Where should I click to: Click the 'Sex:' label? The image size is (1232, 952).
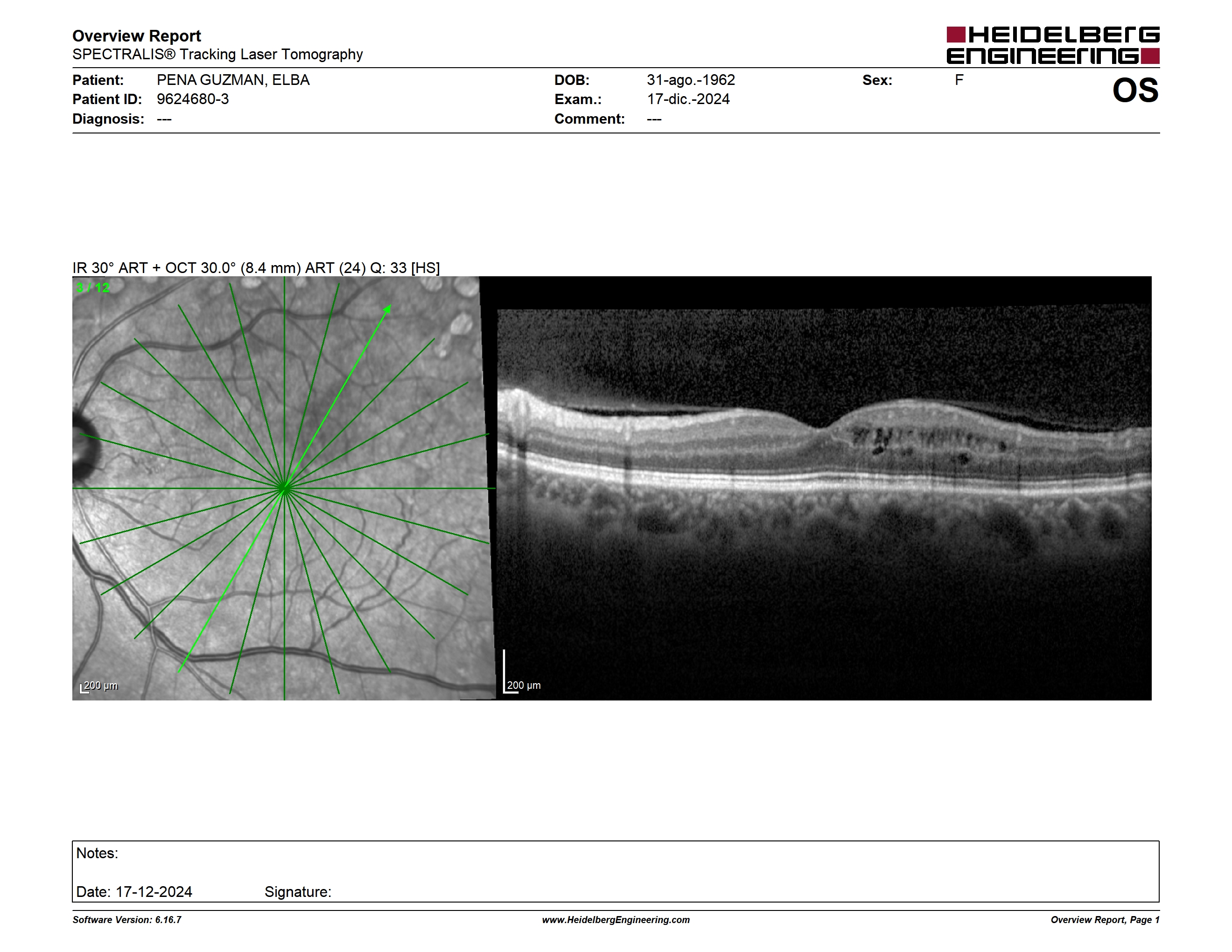(877, 80)
